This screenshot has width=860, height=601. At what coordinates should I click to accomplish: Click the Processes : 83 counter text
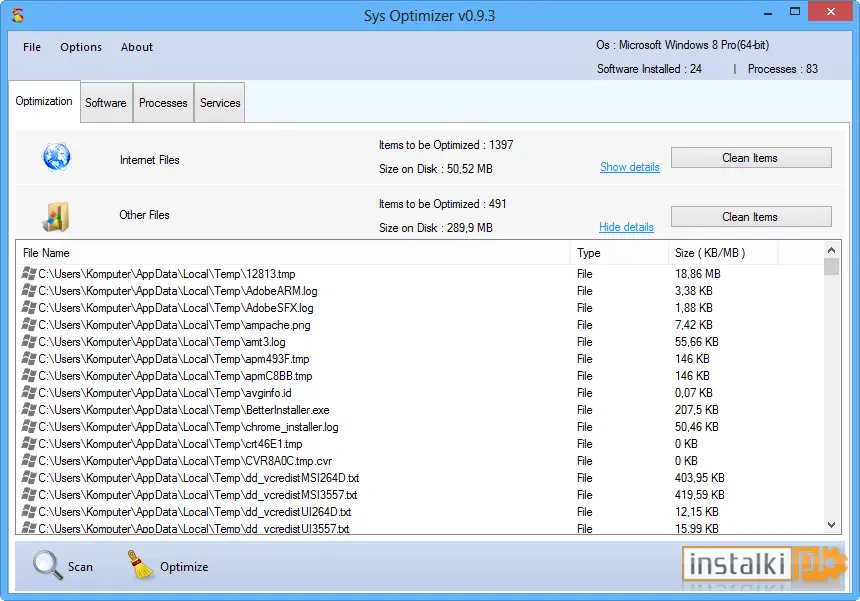pyautogui.click(x=783, y=69)
